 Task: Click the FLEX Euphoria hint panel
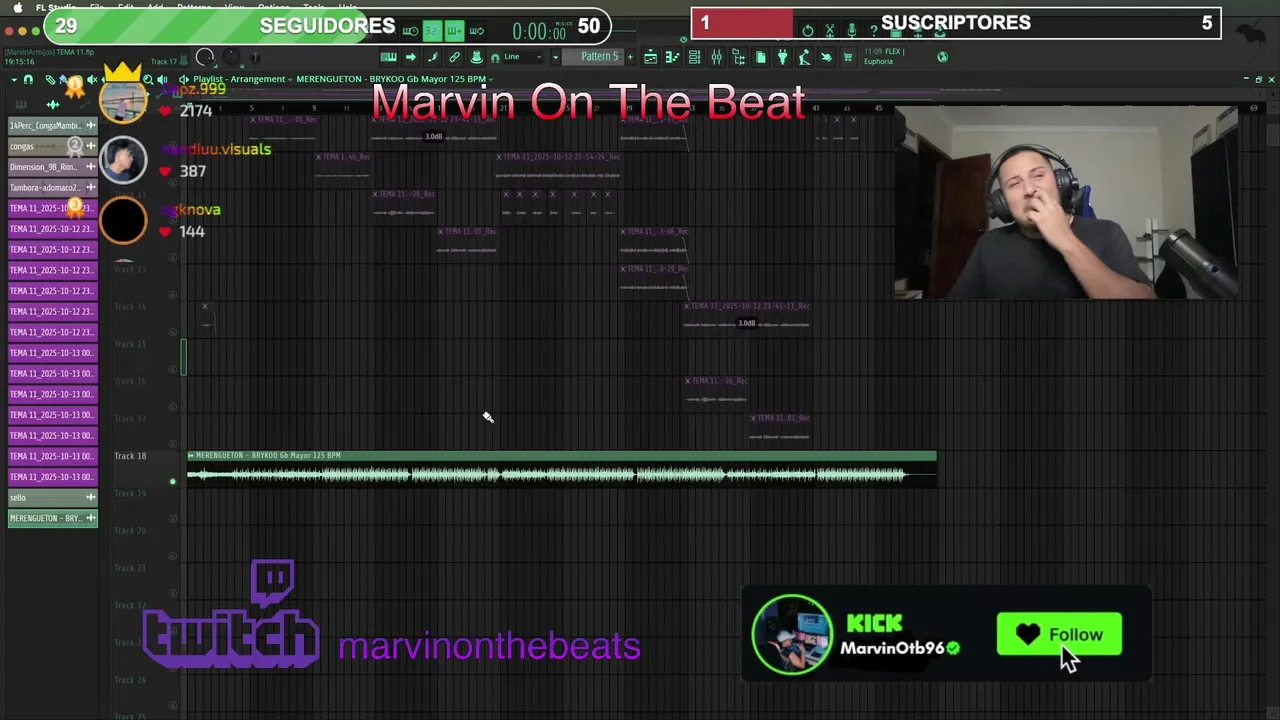(x=892, y=57)
